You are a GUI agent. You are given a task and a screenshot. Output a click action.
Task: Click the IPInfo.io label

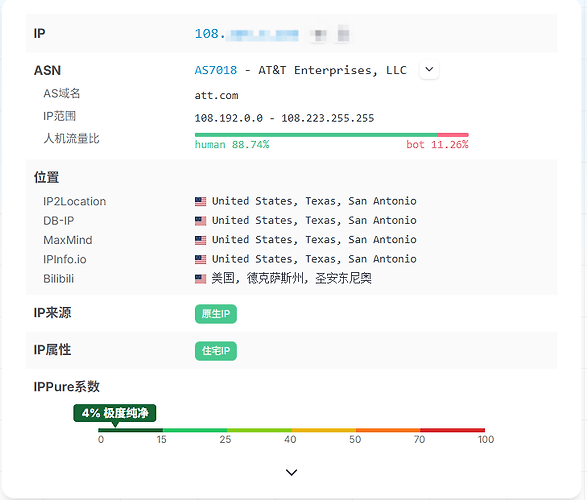click(x=65, y=259)
